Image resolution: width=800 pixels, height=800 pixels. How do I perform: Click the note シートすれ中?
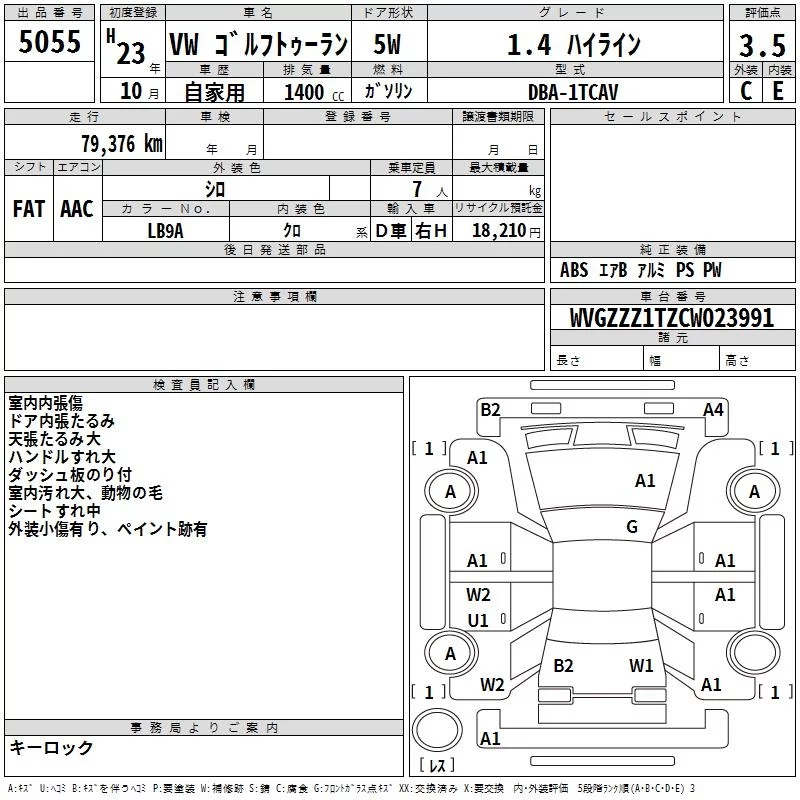[x=55, y=510]
